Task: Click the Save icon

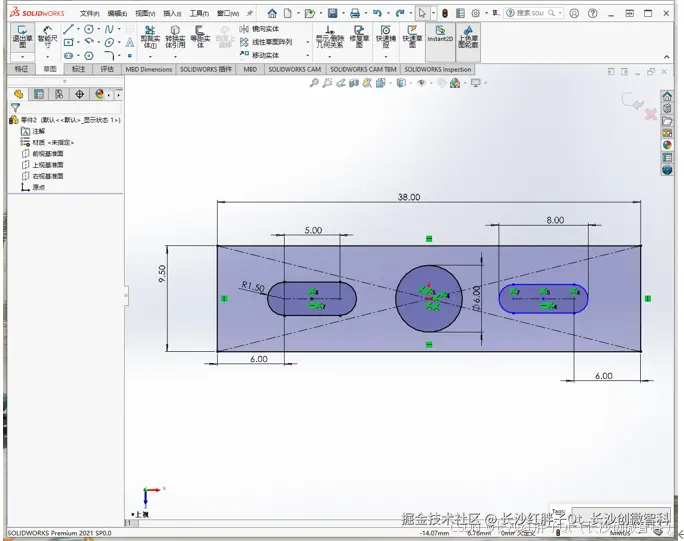Action: tap(332, 14)
